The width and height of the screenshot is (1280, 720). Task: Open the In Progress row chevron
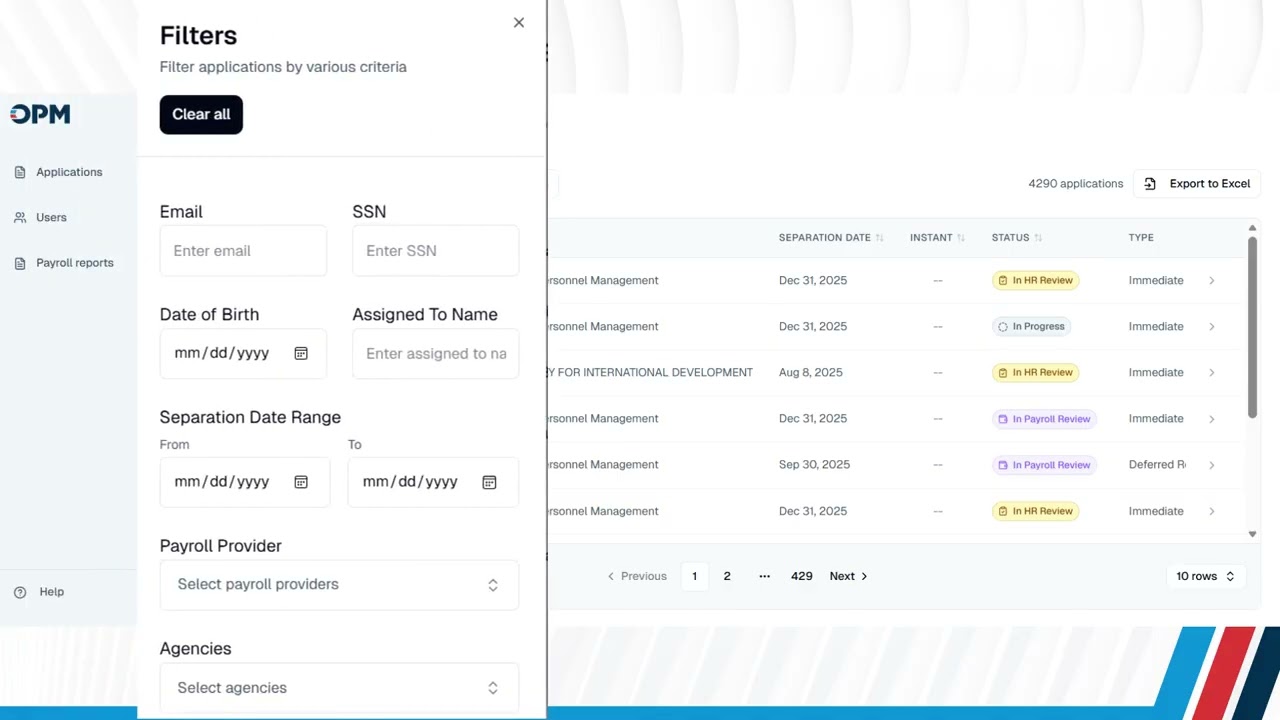[x=1211, y=327]
